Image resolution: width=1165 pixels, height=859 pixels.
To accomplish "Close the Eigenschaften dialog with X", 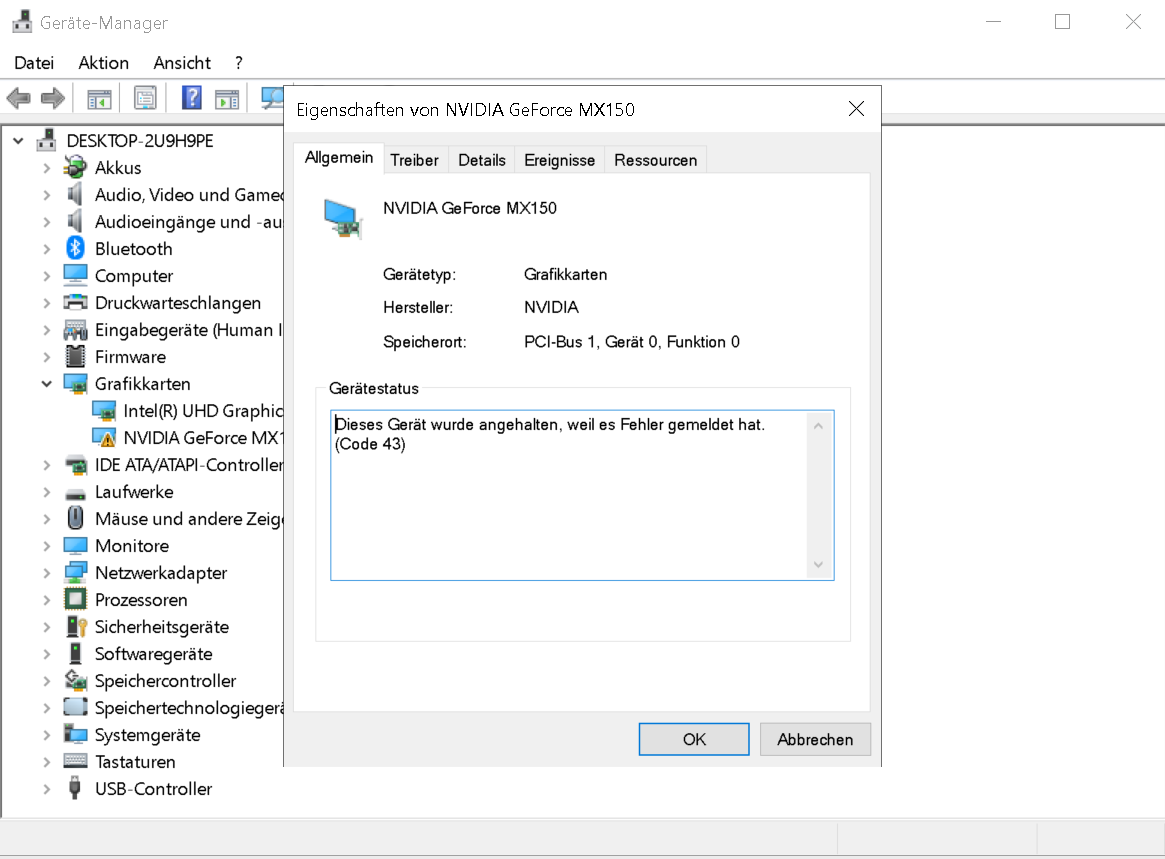I will [856, 109].
